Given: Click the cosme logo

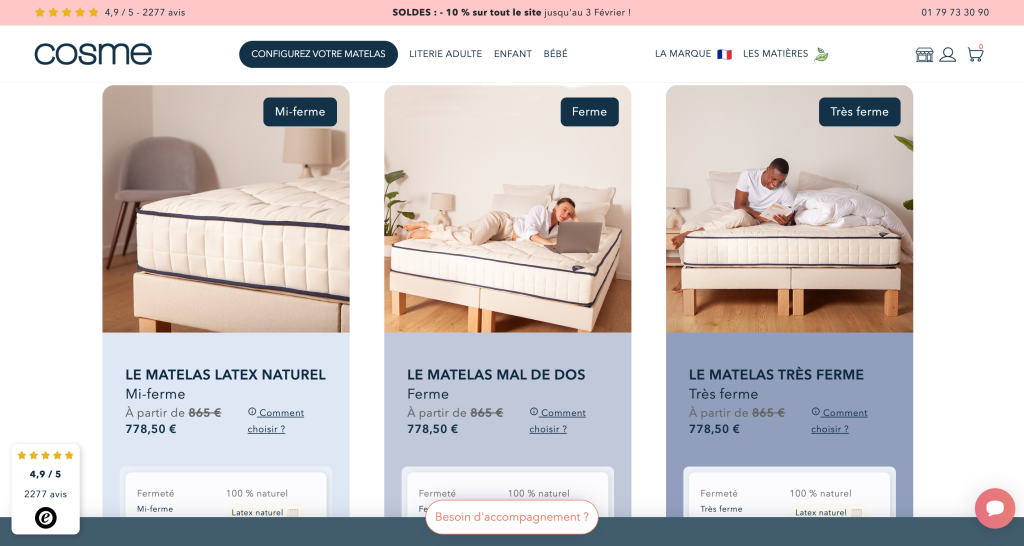Looking at the screenshot, I should [93, 54].
